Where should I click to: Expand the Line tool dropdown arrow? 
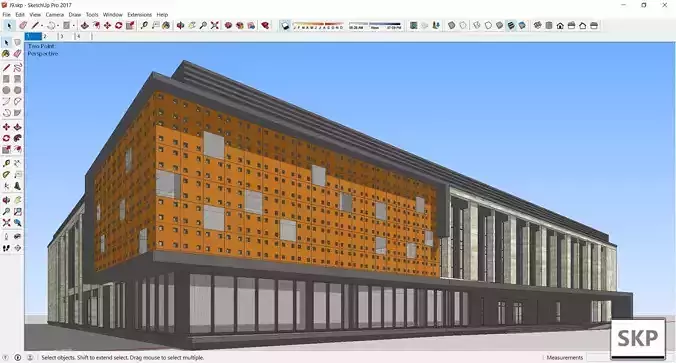click(42, 26)
